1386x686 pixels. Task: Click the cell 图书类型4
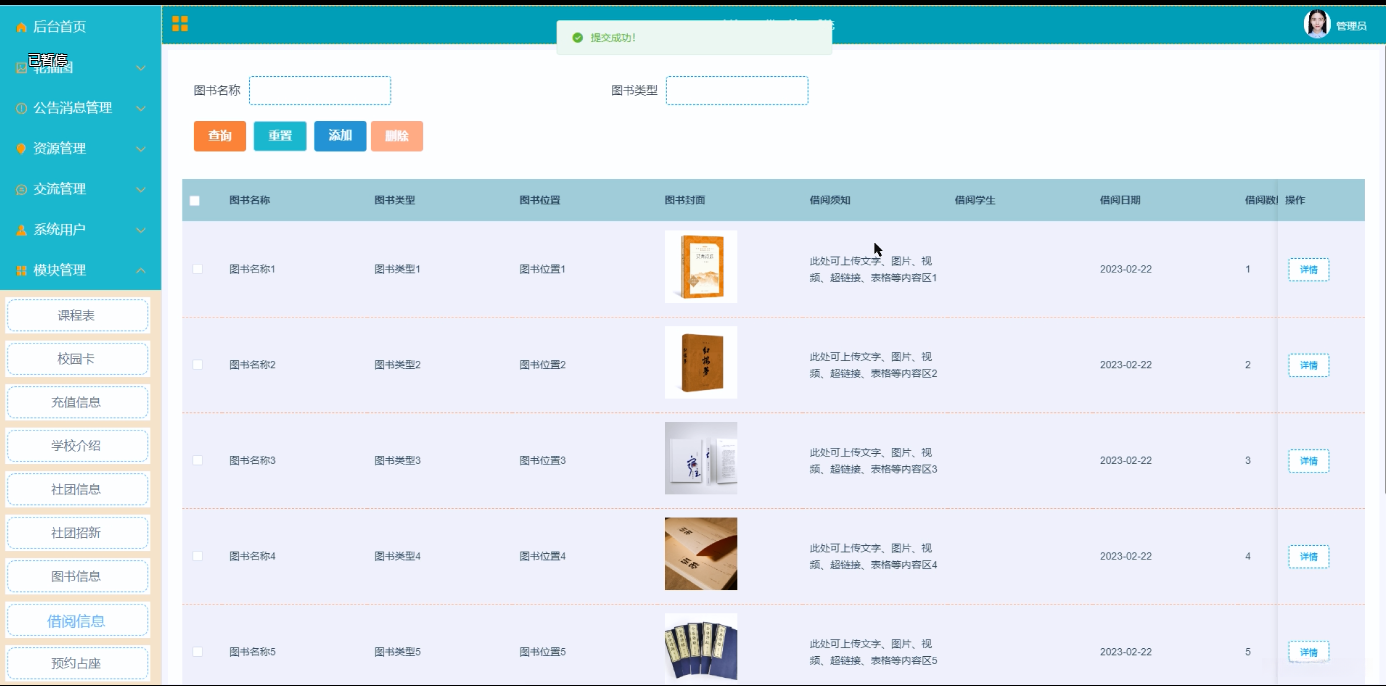click(398, 556)
